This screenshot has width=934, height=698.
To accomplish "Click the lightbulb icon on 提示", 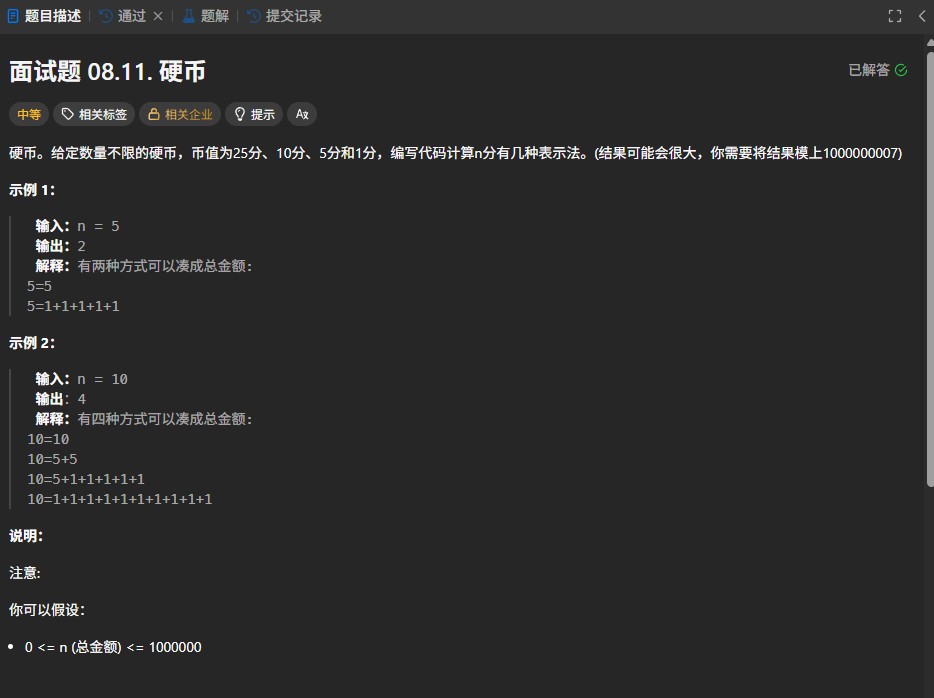I will [x=240, y=114].
